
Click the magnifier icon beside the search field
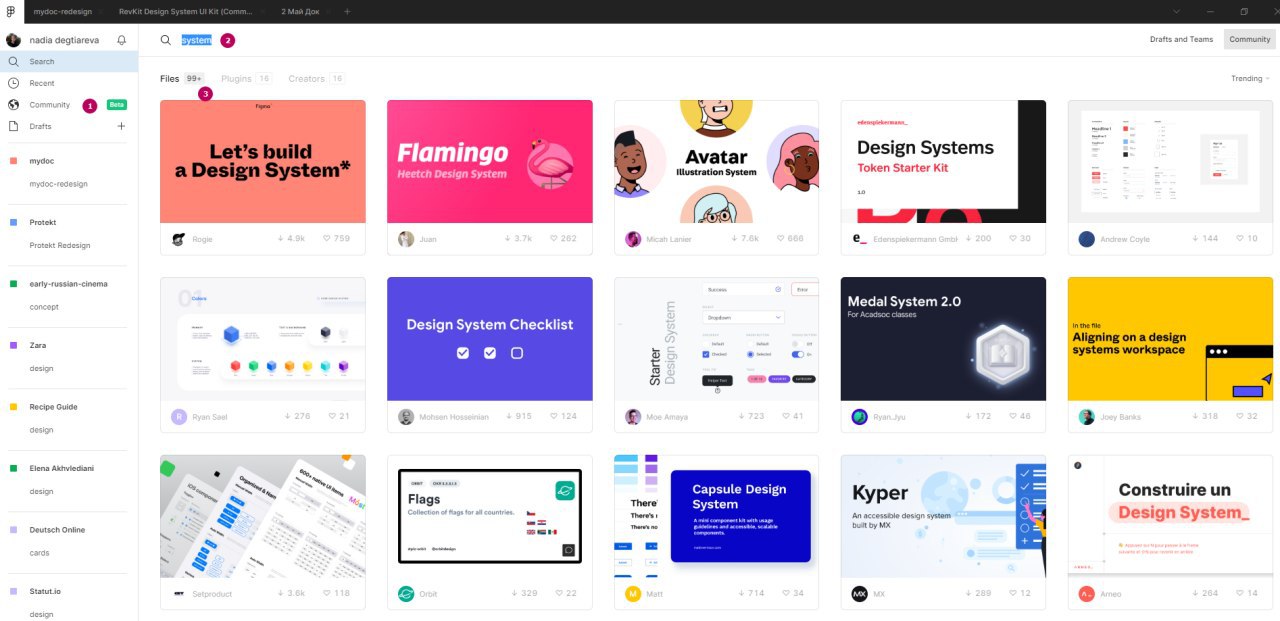(166, 40)
